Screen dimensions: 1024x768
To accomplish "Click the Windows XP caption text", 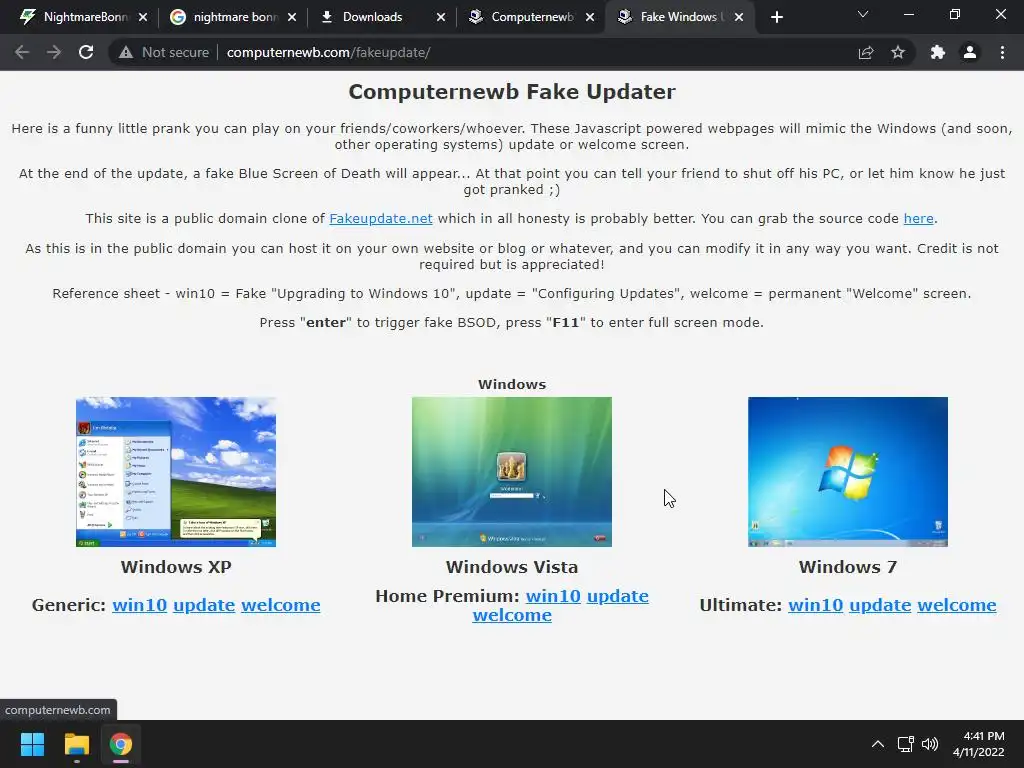I will 176,566.
